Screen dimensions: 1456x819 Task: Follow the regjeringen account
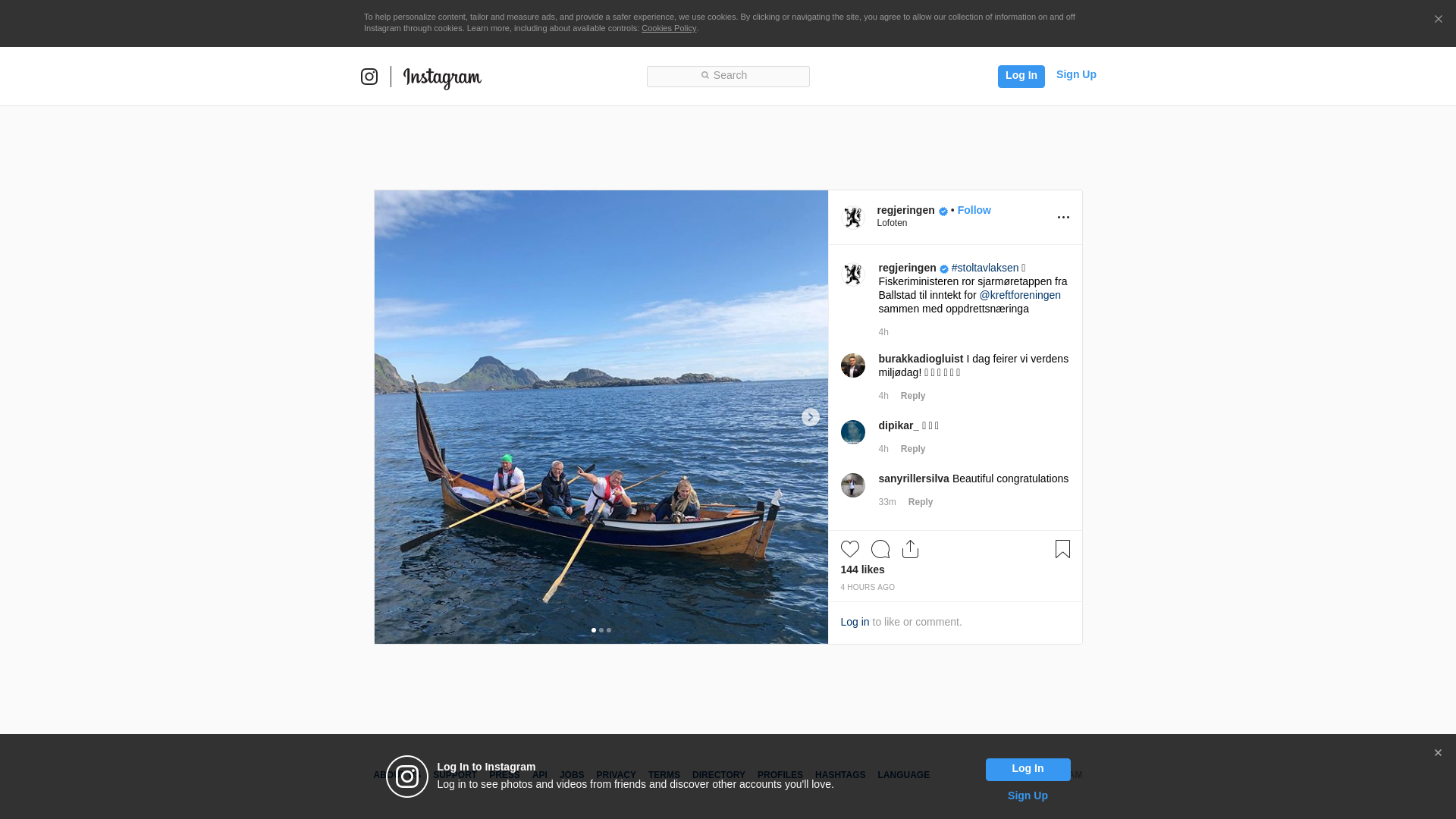[x=974, y=210]
